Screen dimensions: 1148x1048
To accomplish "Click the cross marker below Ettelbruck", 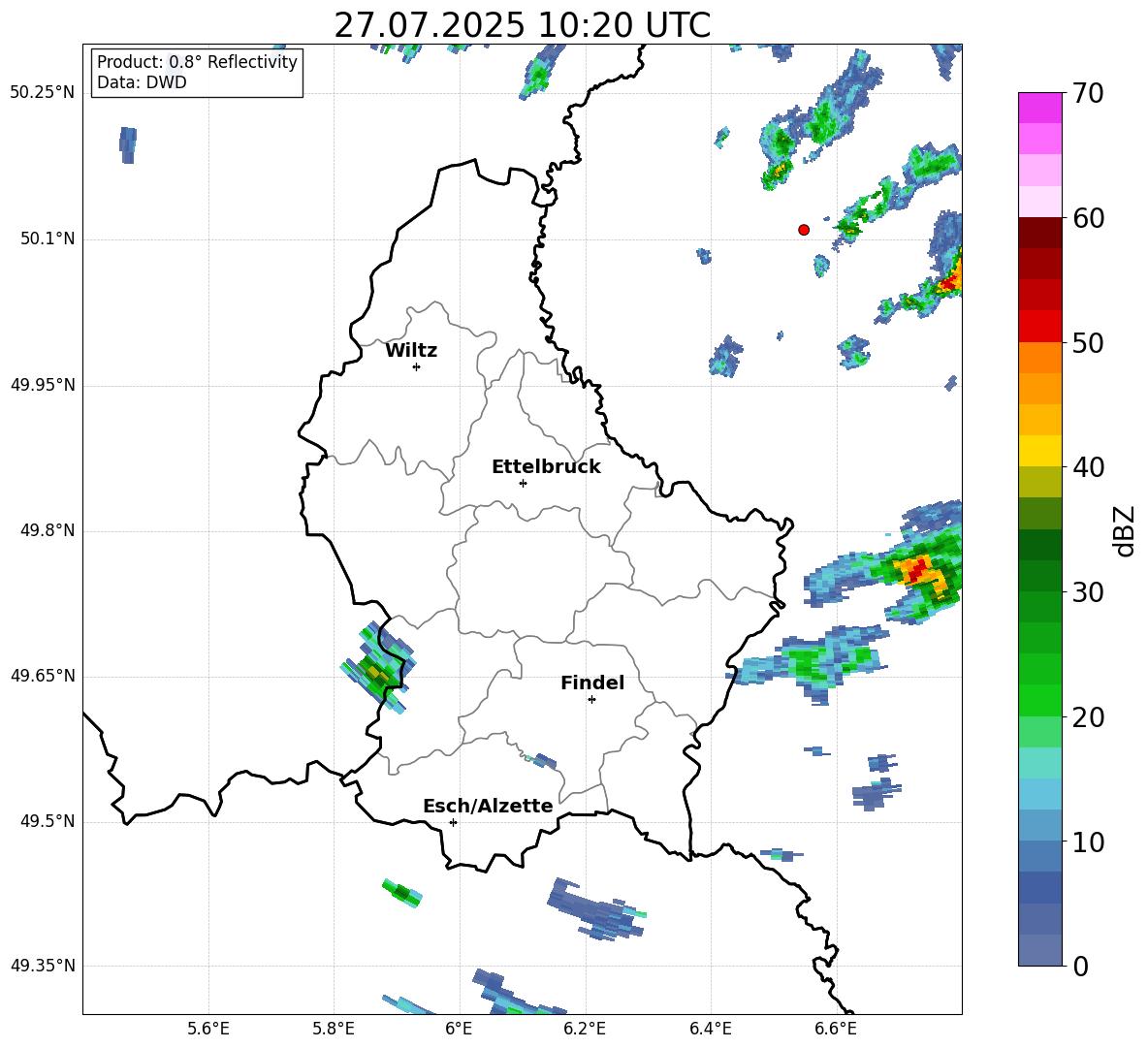I will pos(523,483).
